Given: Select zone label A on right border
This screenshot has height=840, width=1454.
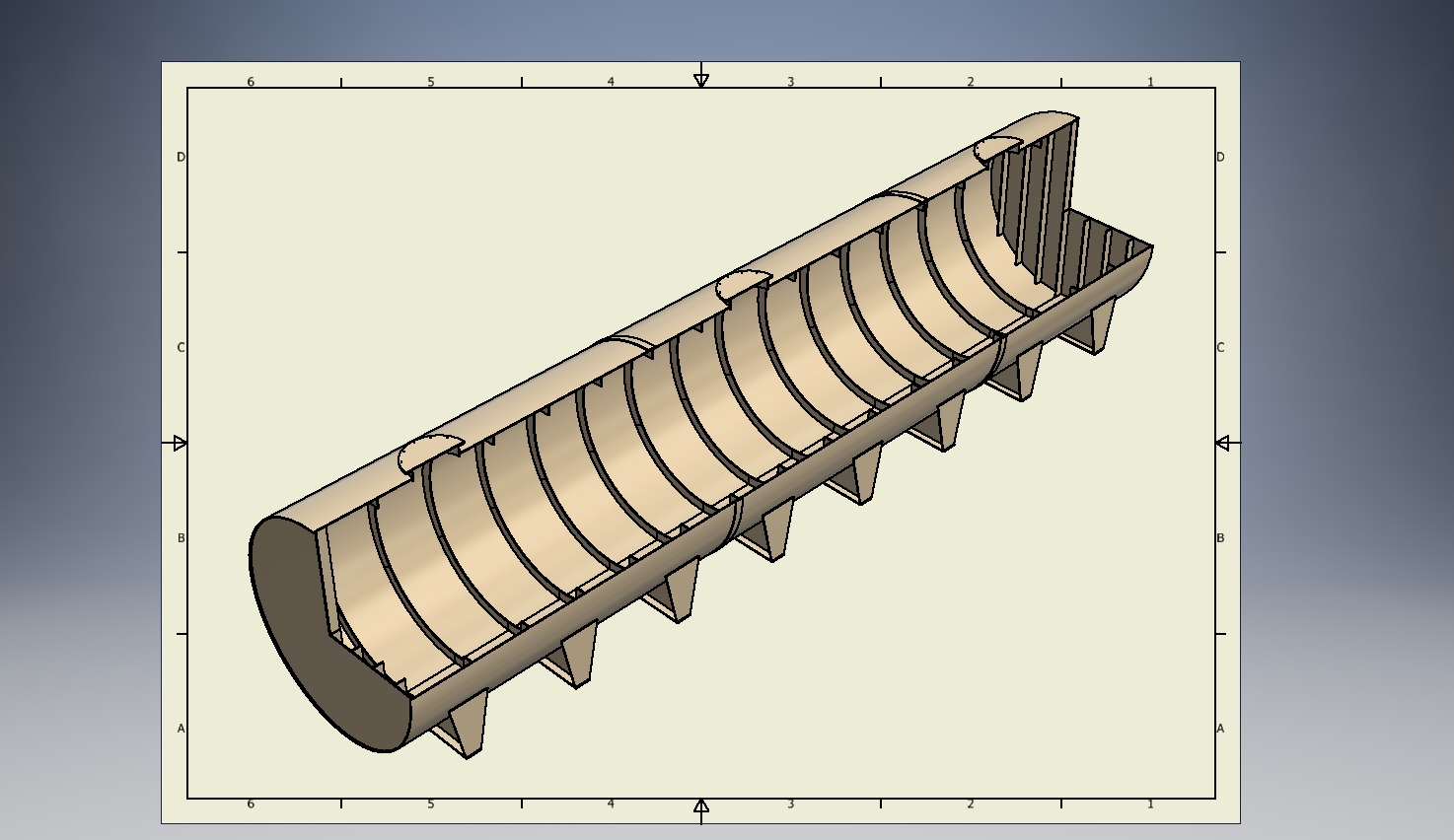Looking at the screenshot, I should point(1220,729).
